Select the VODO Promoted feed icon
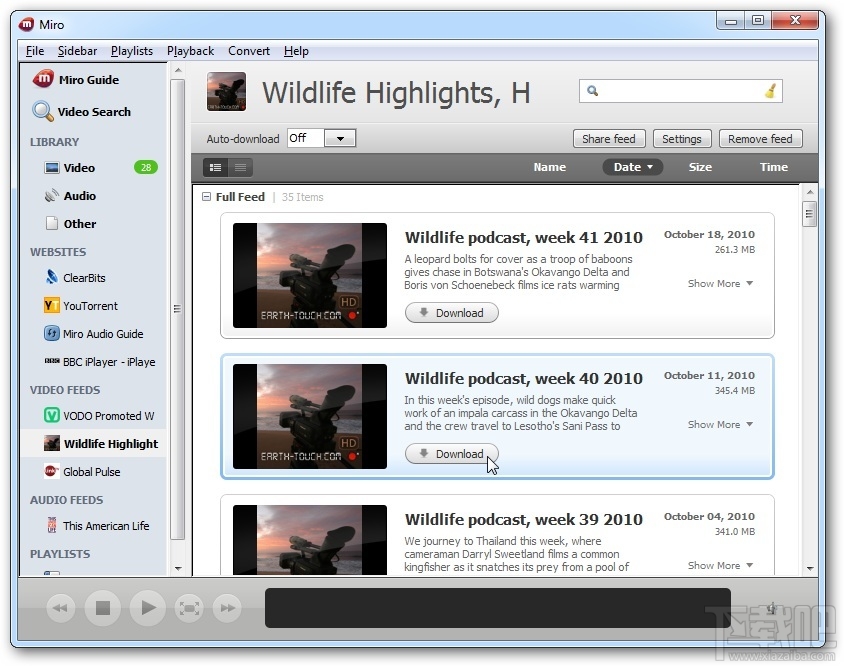The width and height of the screenshot is (844, 666). tap(52, 415)
